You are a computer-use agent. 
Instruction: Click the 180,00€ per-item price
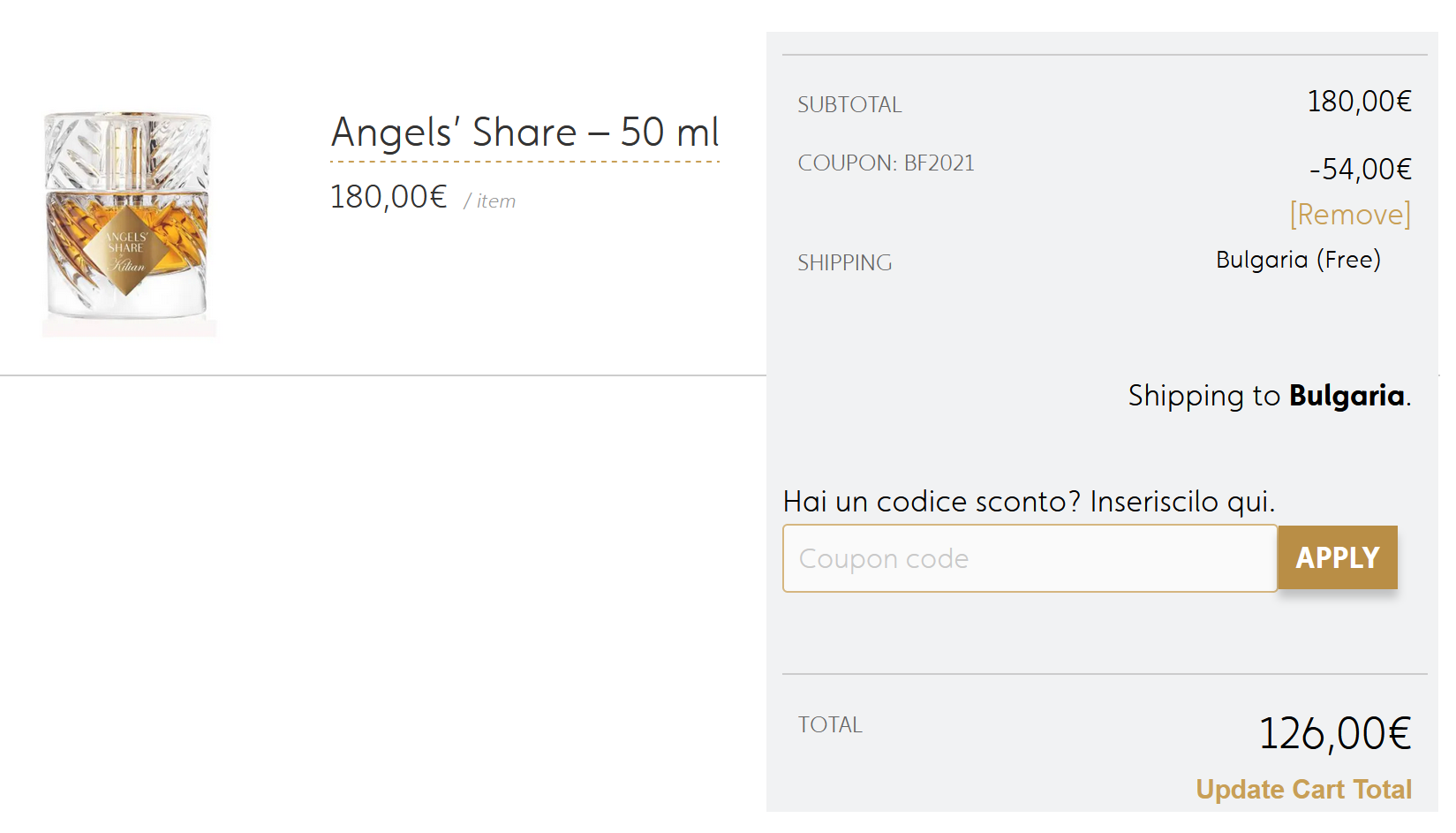[x=389, y=197]
